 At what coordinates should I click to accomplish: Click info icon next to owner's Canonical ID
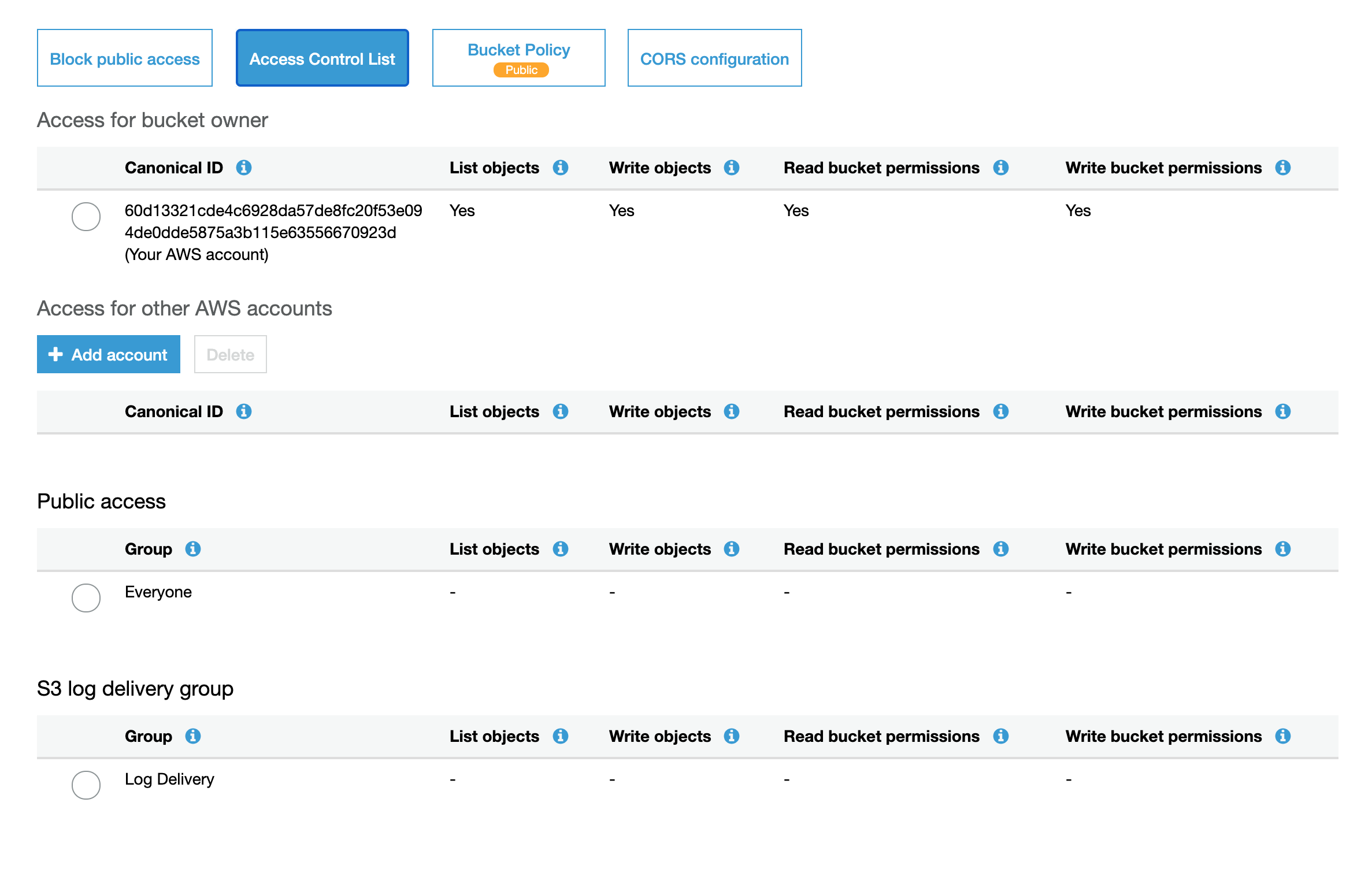pyautogui.click(x=244, y=168)
